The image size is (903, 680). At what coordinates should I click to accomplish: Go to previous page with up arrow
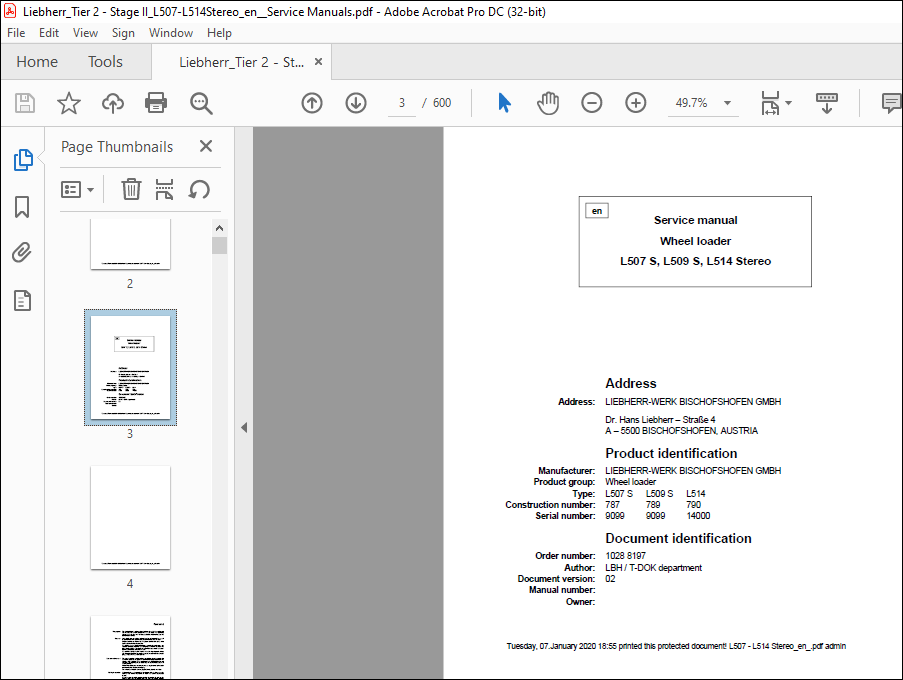tap(312, 103)
